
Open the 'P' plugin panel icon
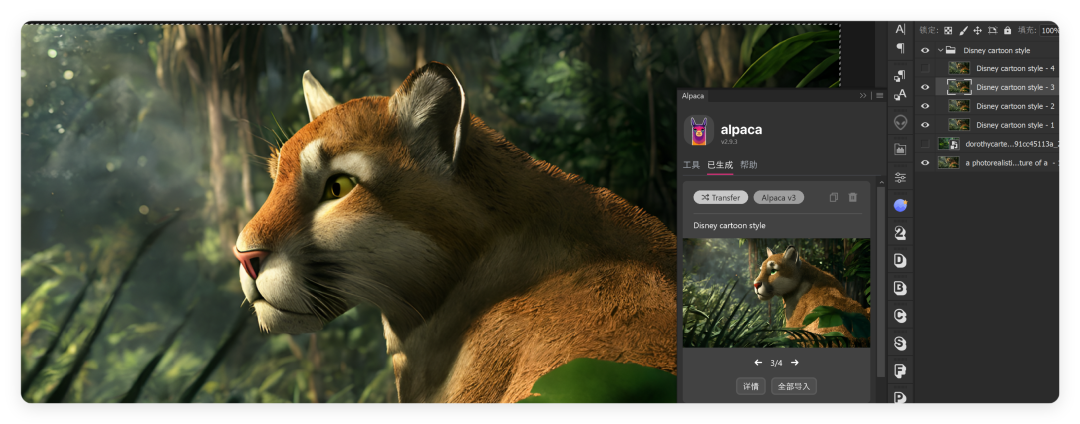pos(900,397)
